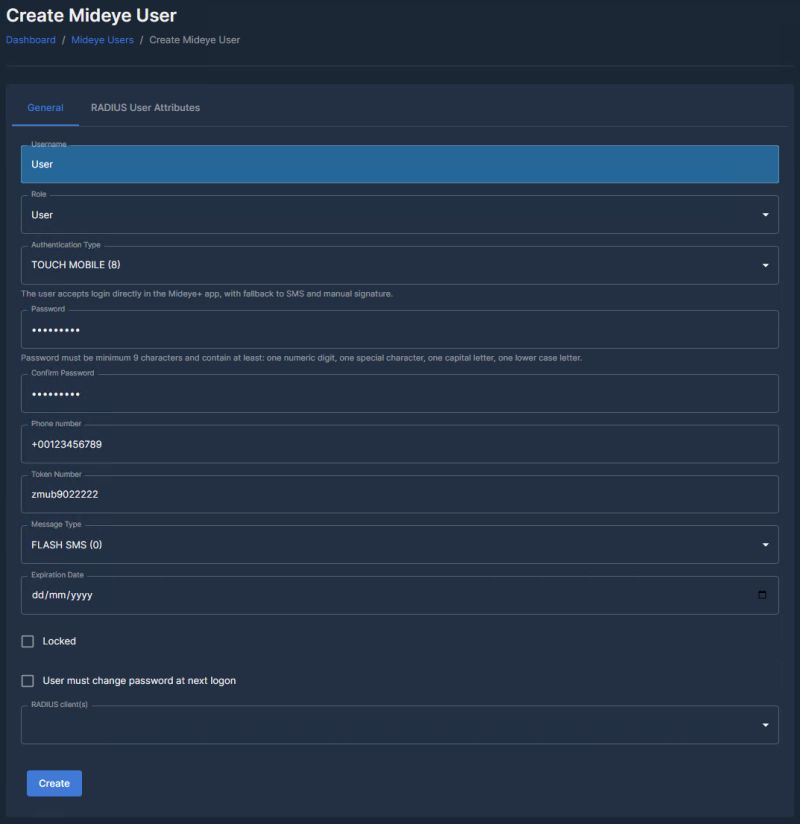Navigate to Mideye Users via breadcrumb
The image size is (800, 824).
point(102,40)
